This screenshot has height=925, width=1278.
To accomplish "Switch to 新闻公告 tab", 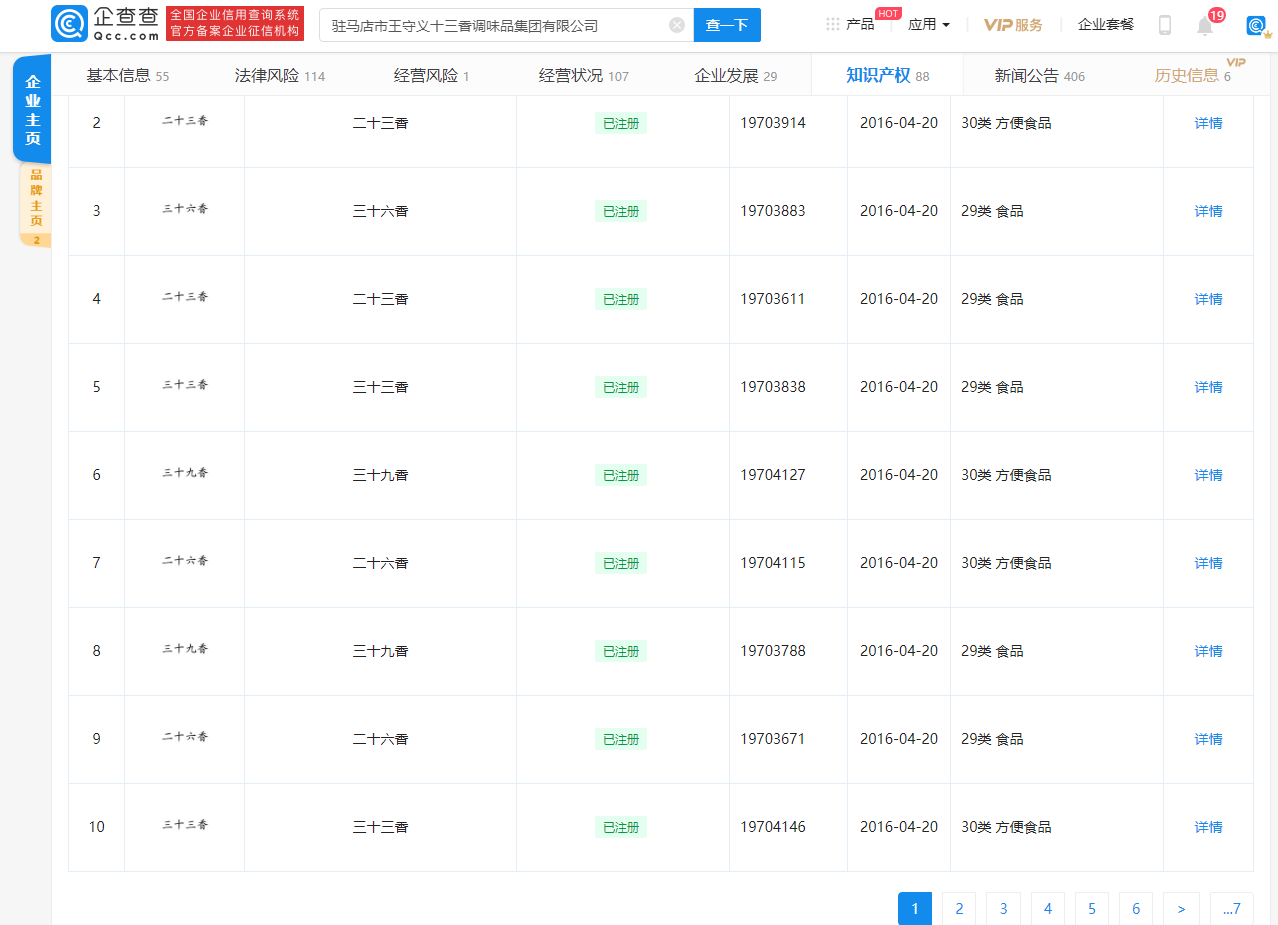I will click(1040, 76).
